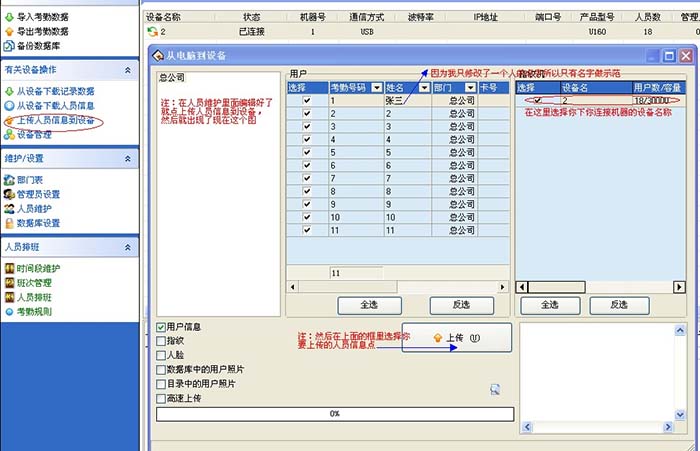Viewport: 700px width, 451px height.
Task: Click the 设备名 column header in device list
Action: (x=596, y=88)
